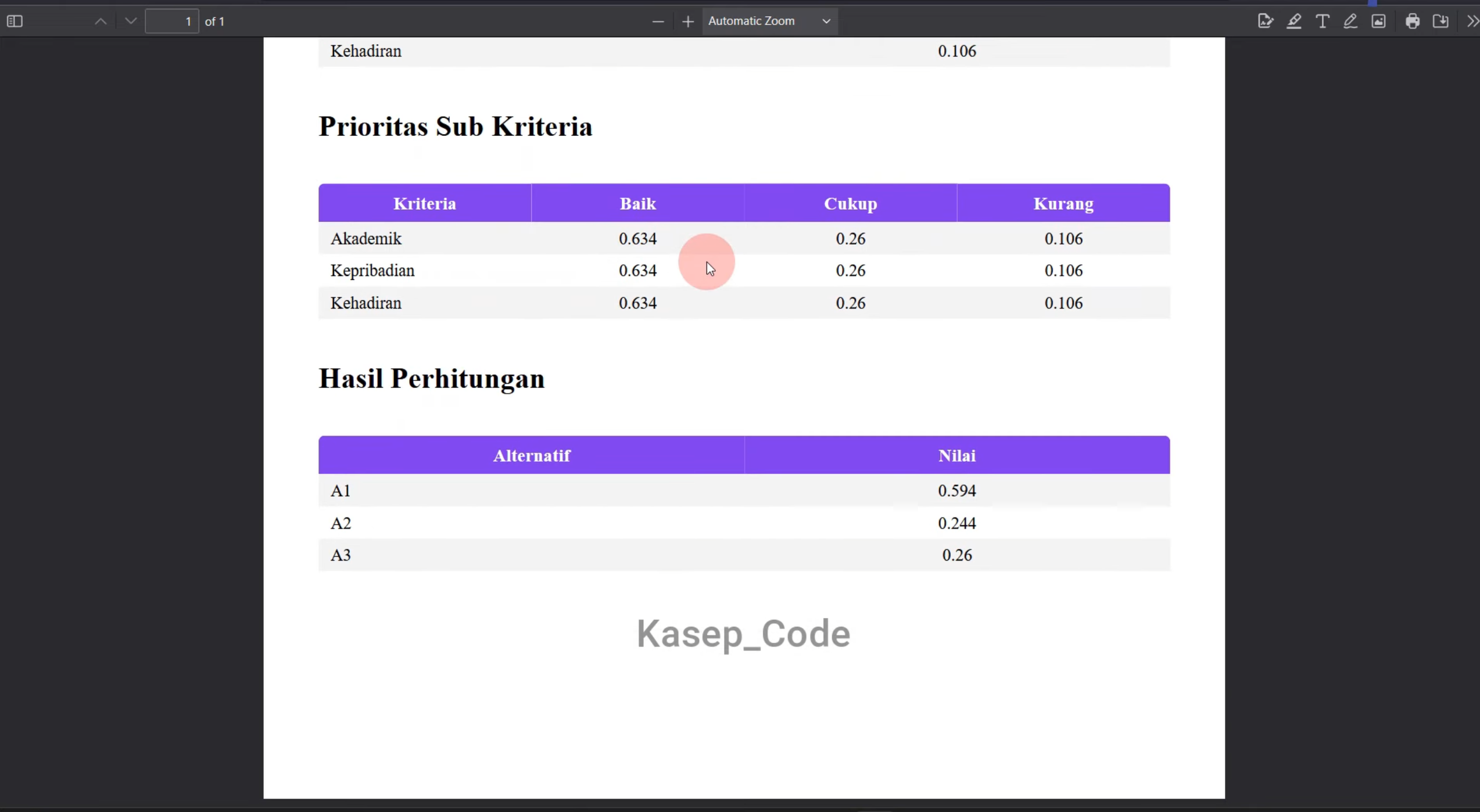Click the Nilai value for A3

[x=957, y=555]
